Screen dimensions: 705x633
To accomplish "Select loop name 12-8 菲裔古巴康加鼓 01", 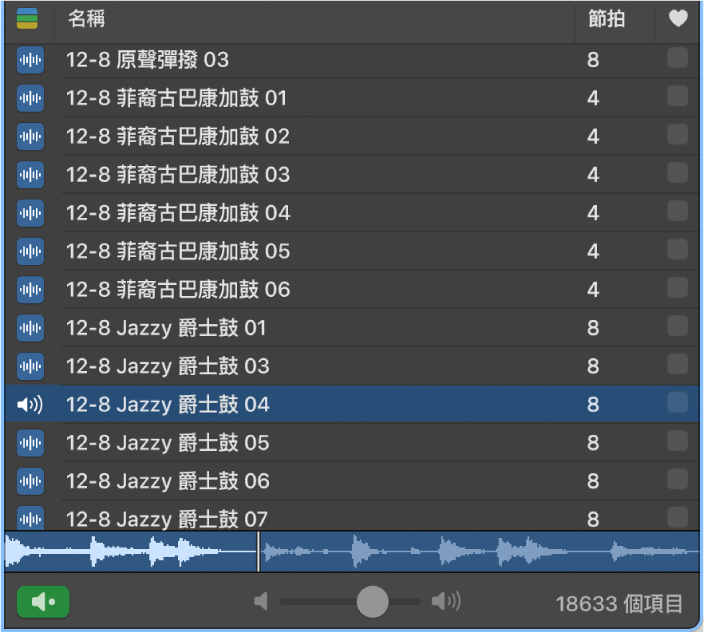I will point(176,98).
